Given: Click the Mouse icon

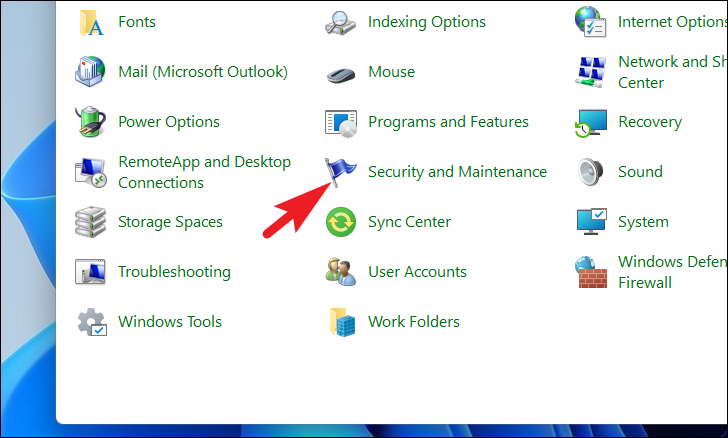Looking at the screenshot, I should 341,74.
